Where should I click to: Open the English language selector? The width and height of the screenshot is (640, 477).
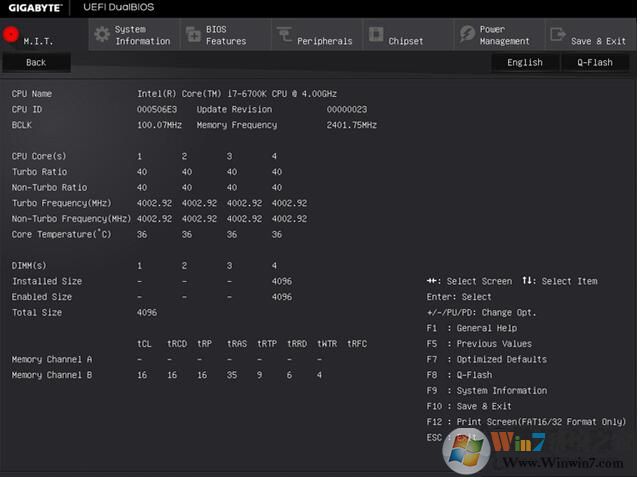(x=525, y=62)
